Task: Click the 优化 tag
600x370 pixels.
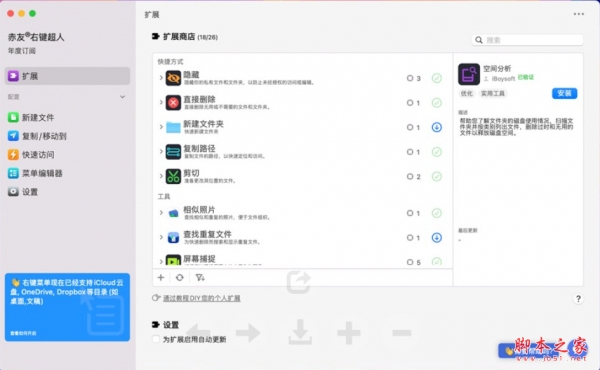Action: coord(466,93)
